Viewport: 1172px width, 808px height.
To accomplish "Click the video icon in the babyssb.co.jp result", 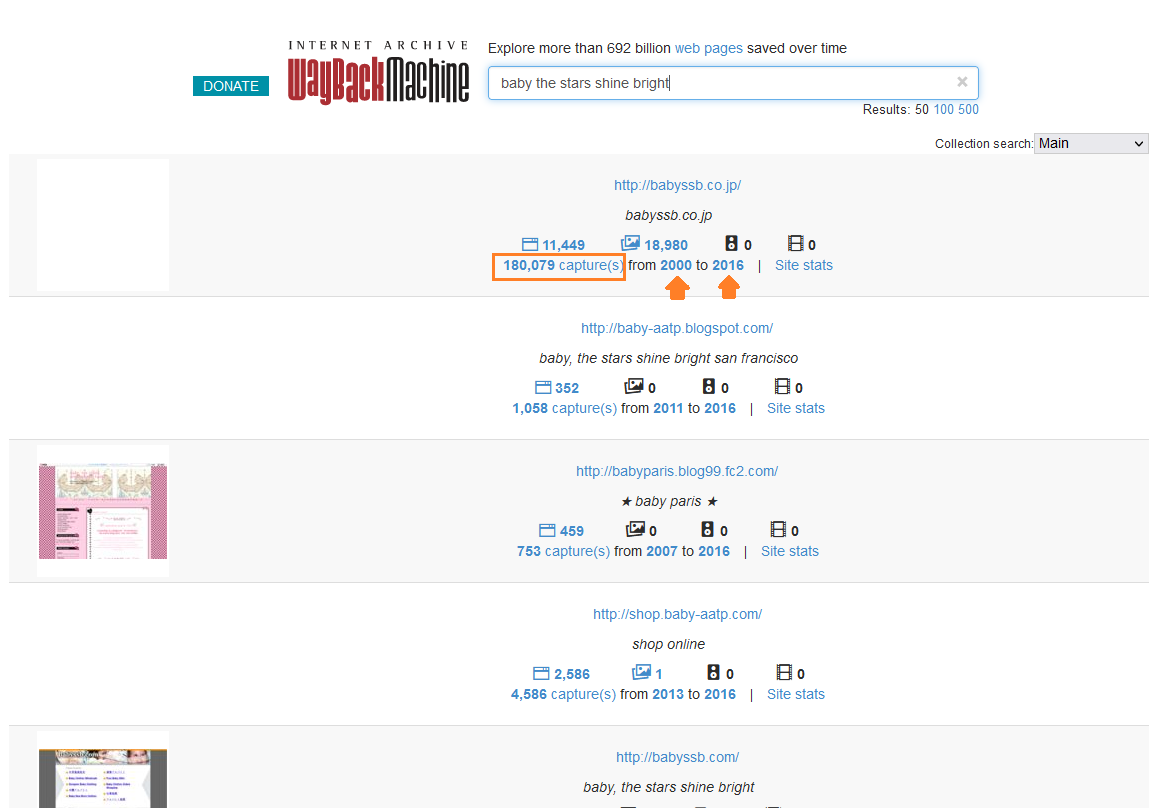I will click(x=796, y=244).
